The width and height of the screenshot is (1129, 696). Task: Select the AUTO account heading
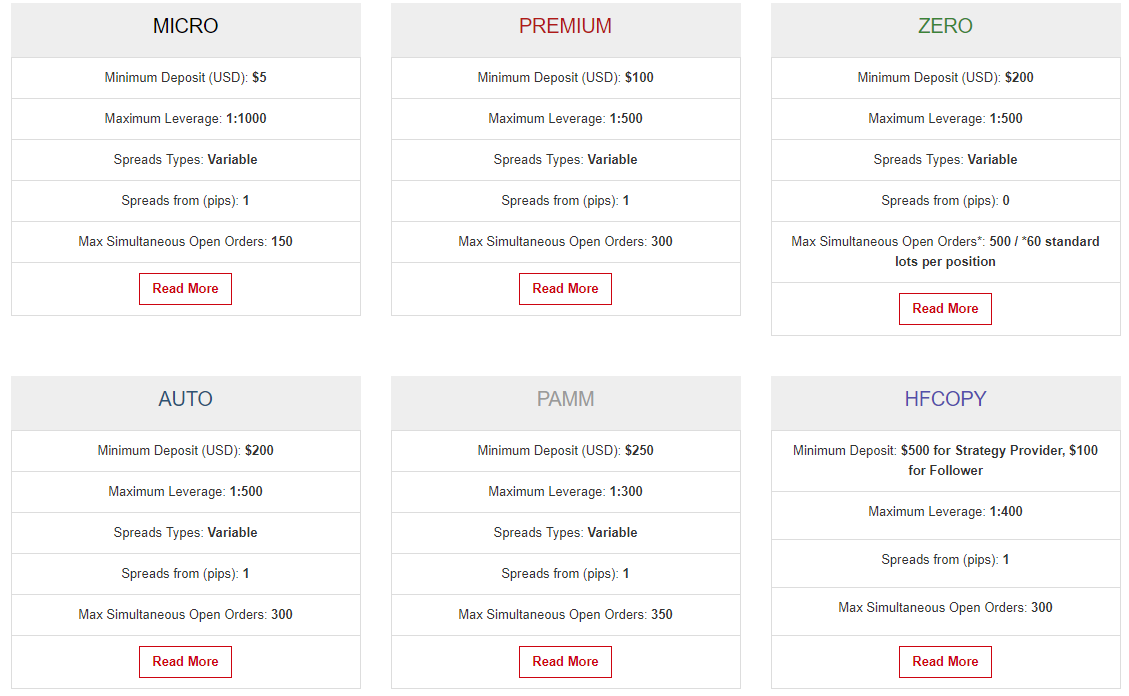tap(185, 399)
